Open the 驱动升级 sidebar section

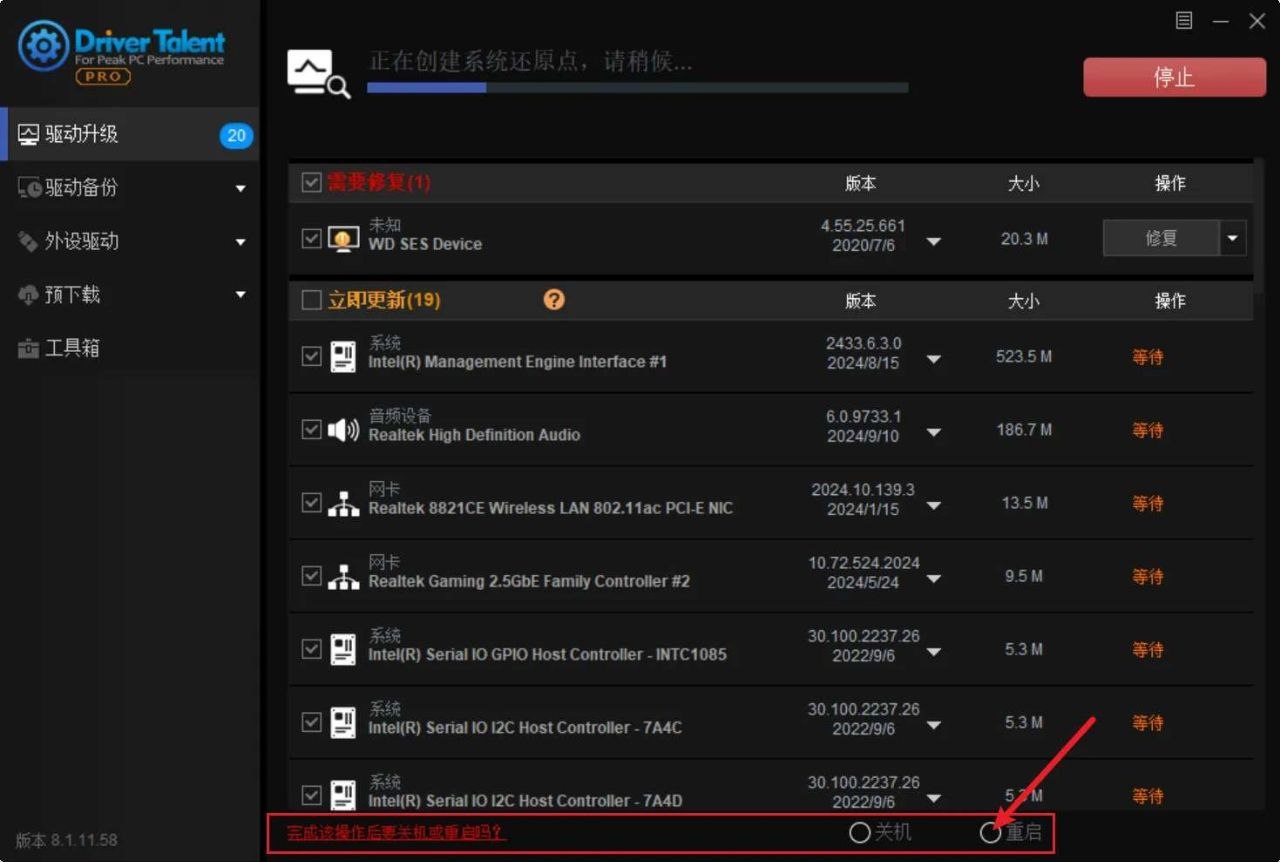click(x=130, y=134)
